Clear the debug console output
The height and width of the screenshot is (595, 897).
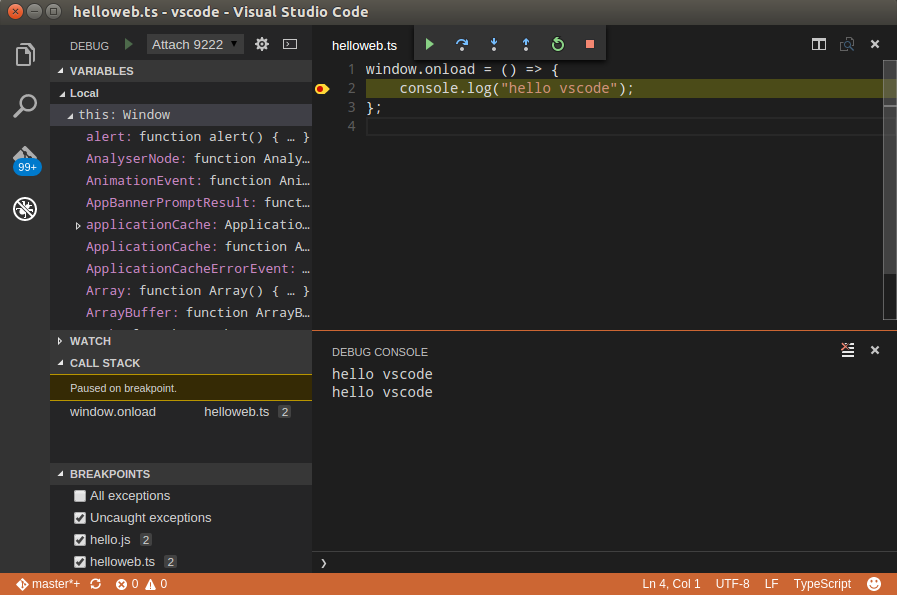pos(847,350)
